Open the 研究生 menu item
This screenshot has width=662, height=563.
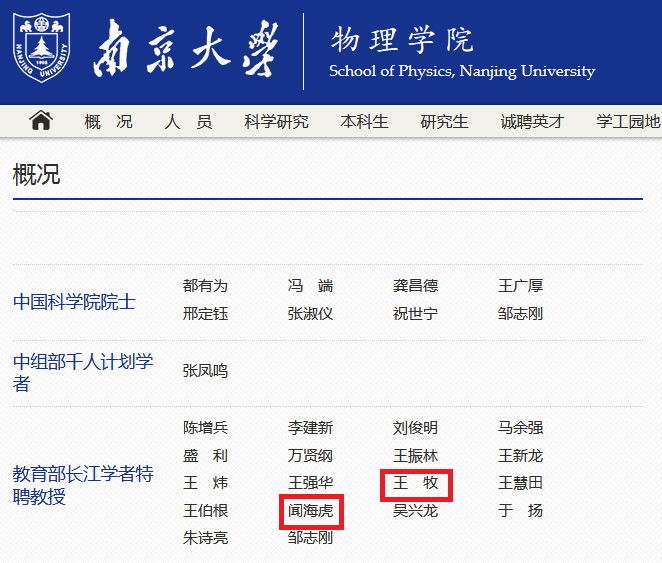coord(444,122)
